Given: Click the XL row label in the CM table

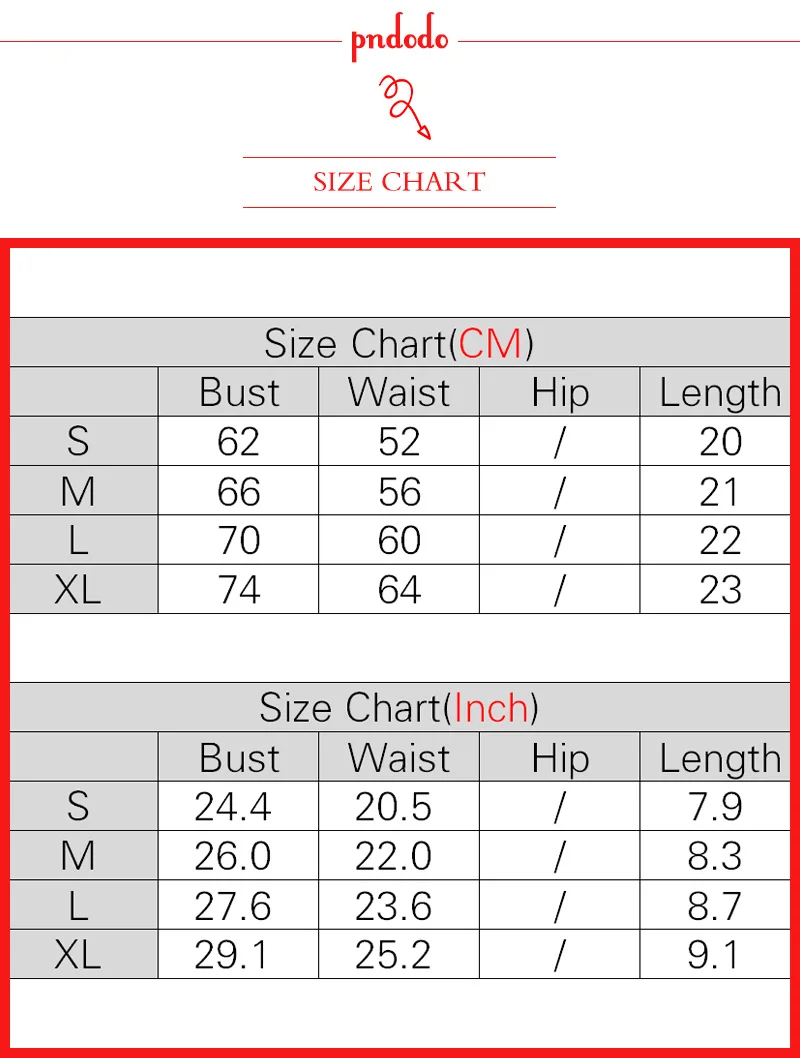Looking at the screenshot, I should click(78, 590).
